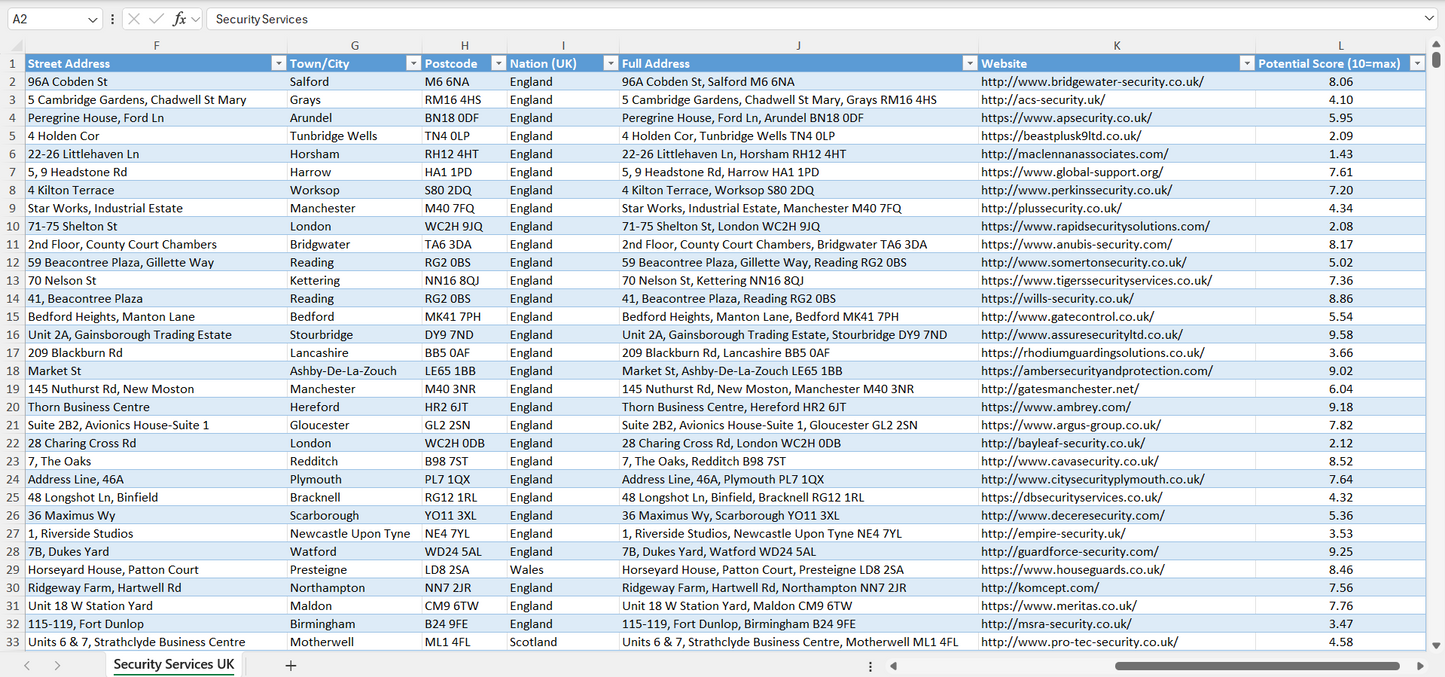The image size is (1445, 677).
Task: Add a new worksheet with plus button
Action: pos(290,665)
